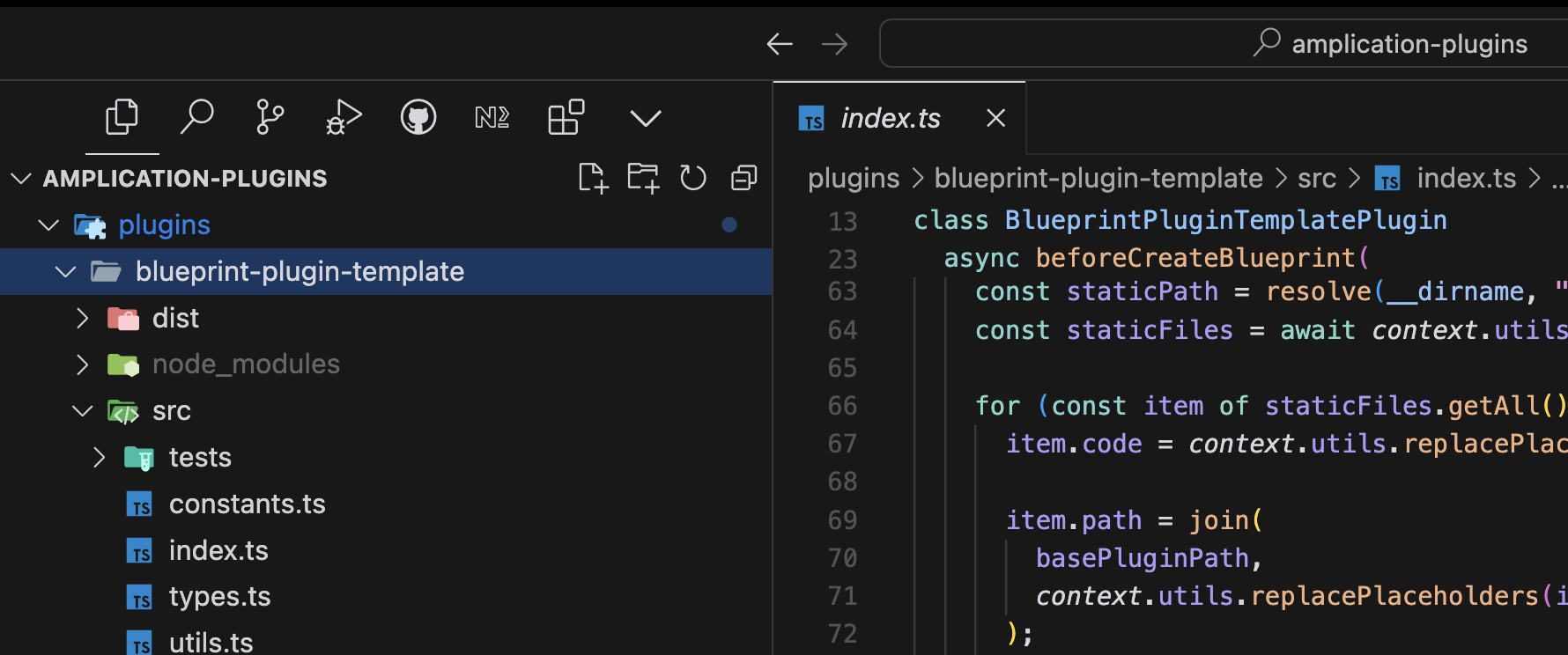Viewport: 1568px width, 655px height.
Task: Close the index.ts editor tab
Action: click(x=996, y=118)
